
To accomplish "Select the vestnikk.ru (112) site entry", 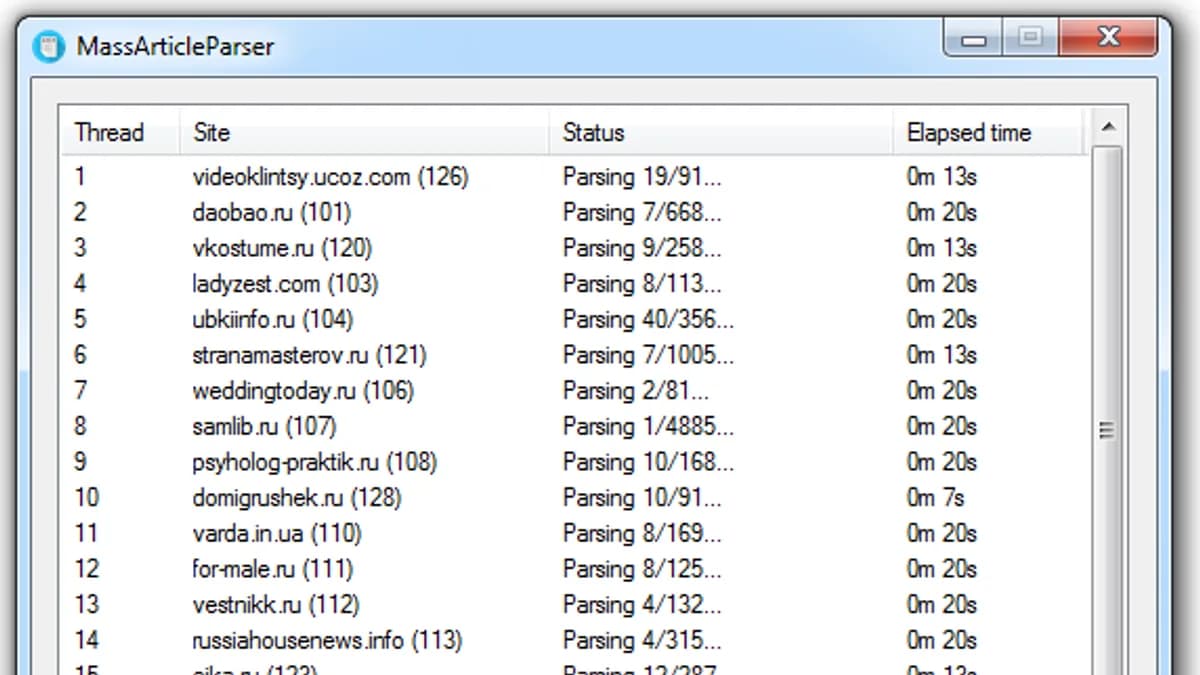I will tap(275, 605).
